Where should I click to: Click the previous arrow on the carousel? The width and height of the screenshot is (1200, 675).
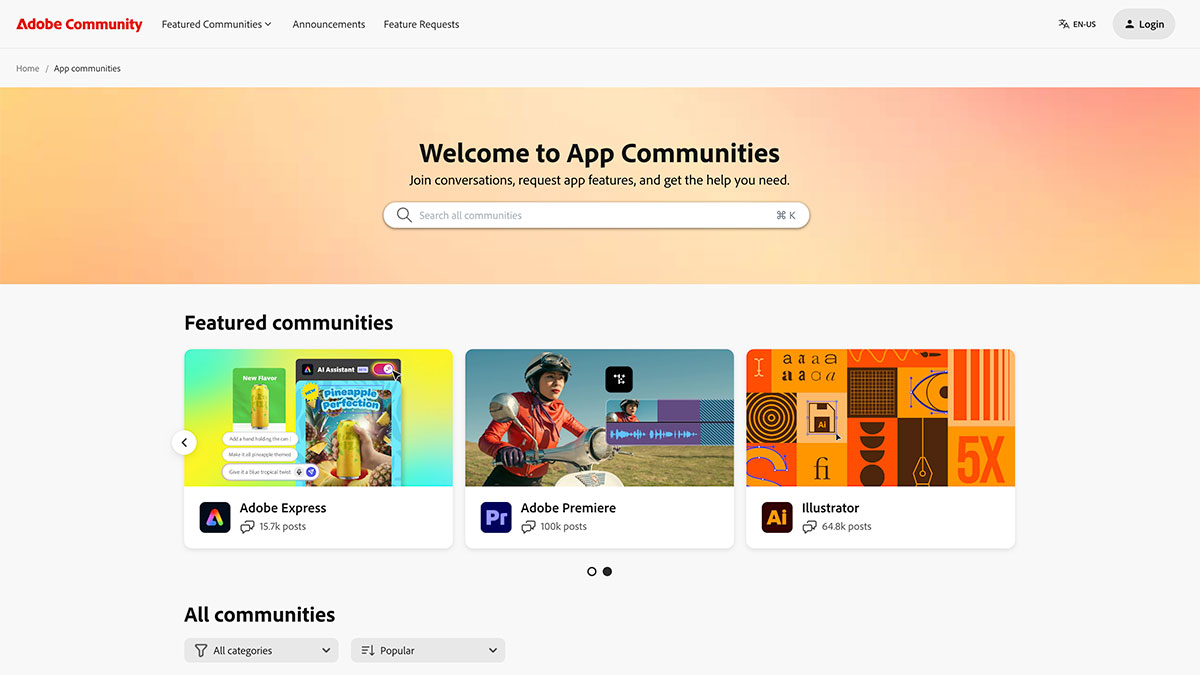coord(184,442)
